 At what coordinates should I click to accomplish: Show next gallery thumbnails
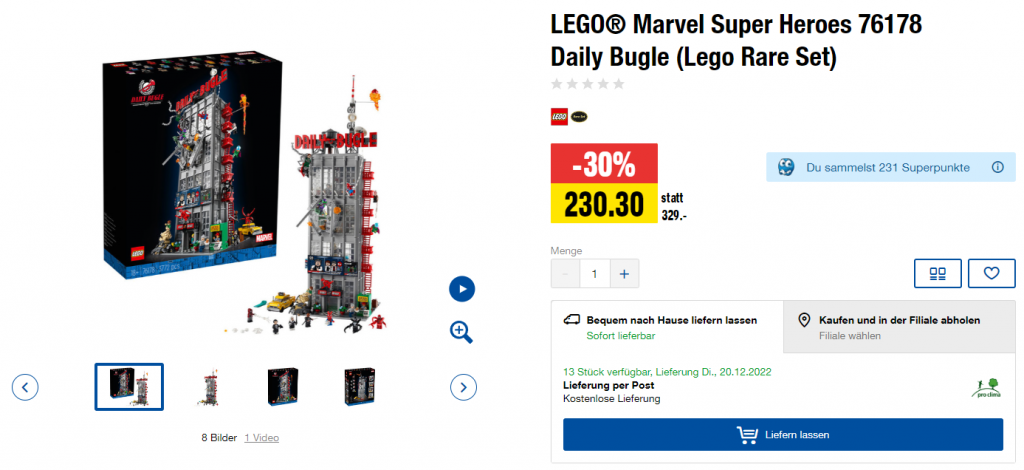click(463, 386)
